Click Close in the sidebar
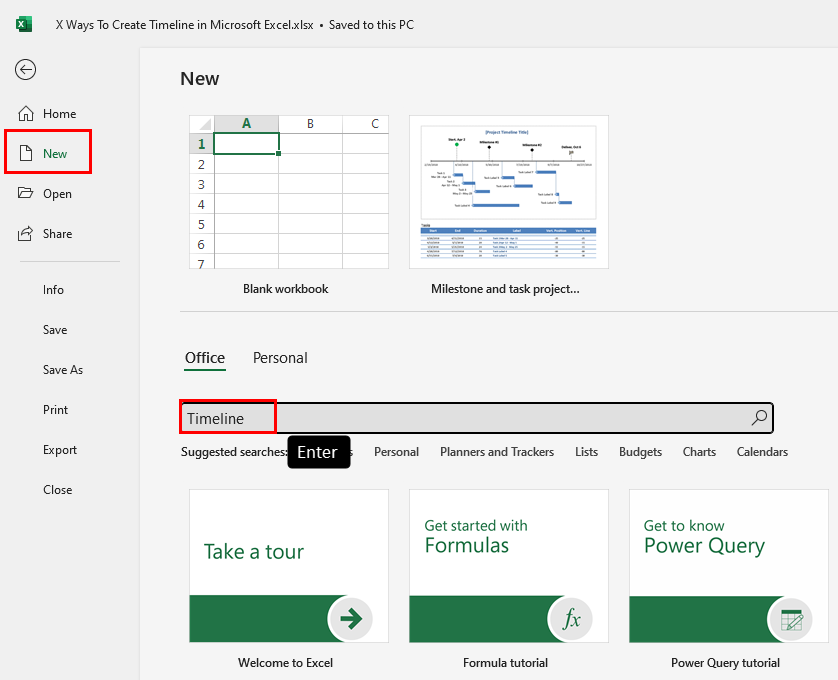 coord(57,490)
